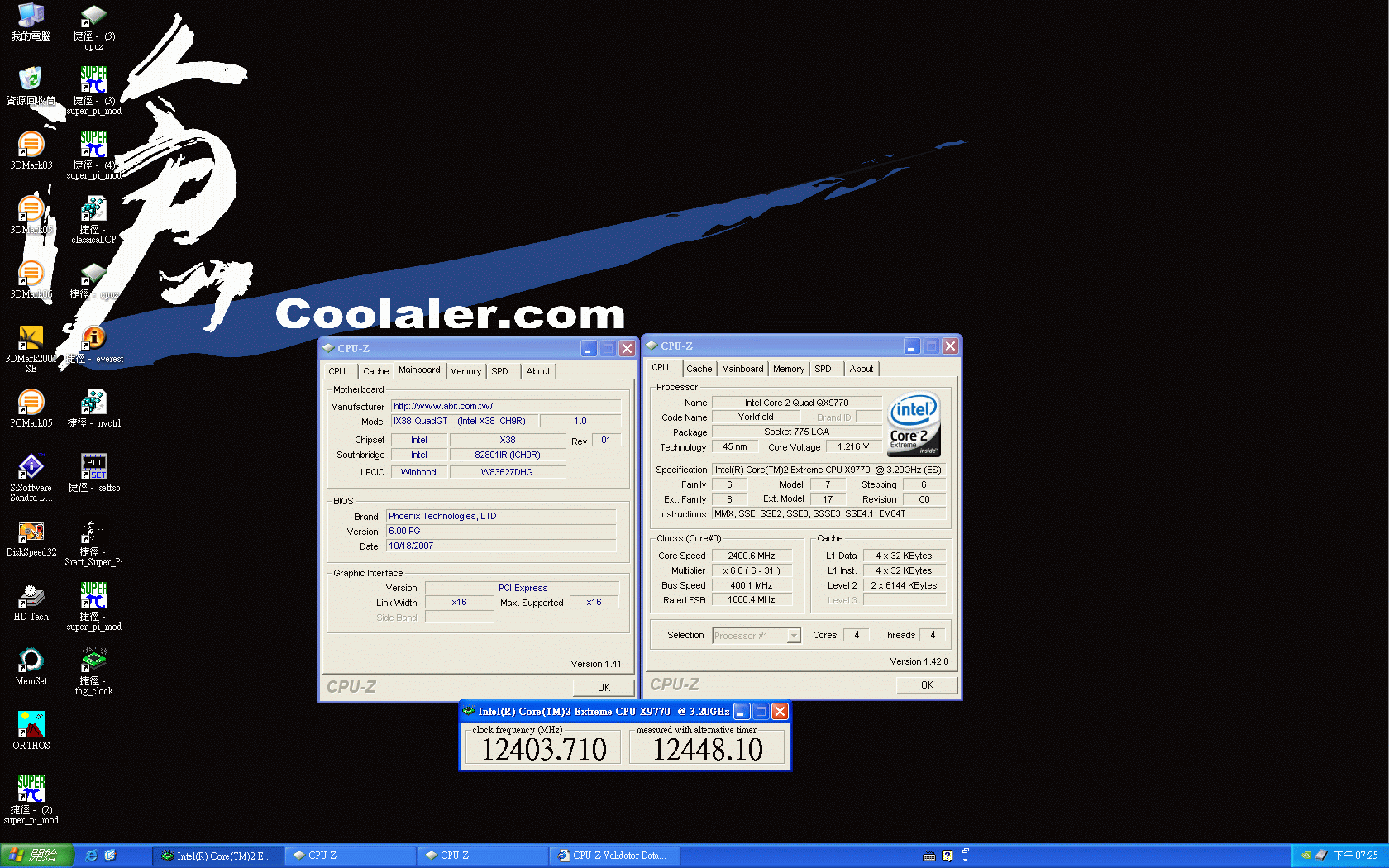1389x868 pixels.
Task: Switch to the Cache tab in right CPU-Z window
Action: click(699, 369)
